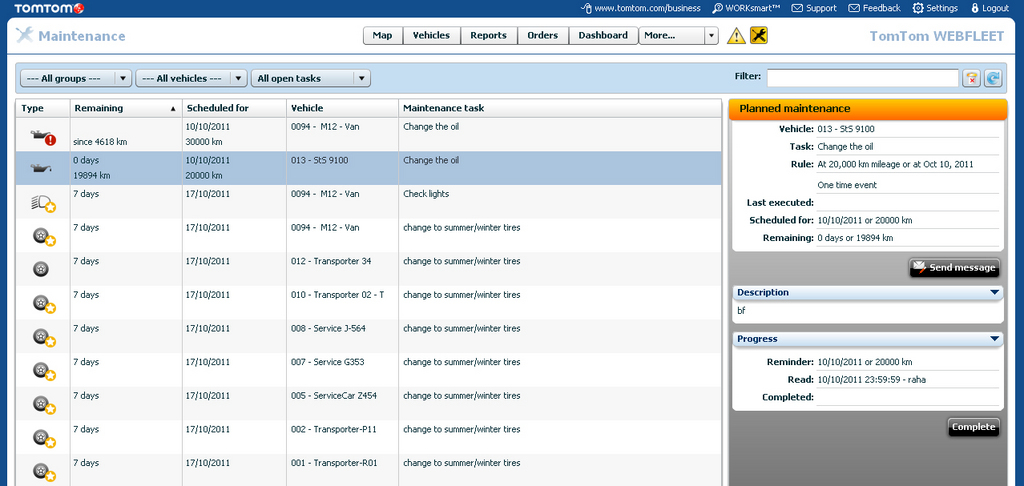This screenshot has height=486, width=1024.
Task: Switch to the Vehicles tab
Action: click(432, 35)
